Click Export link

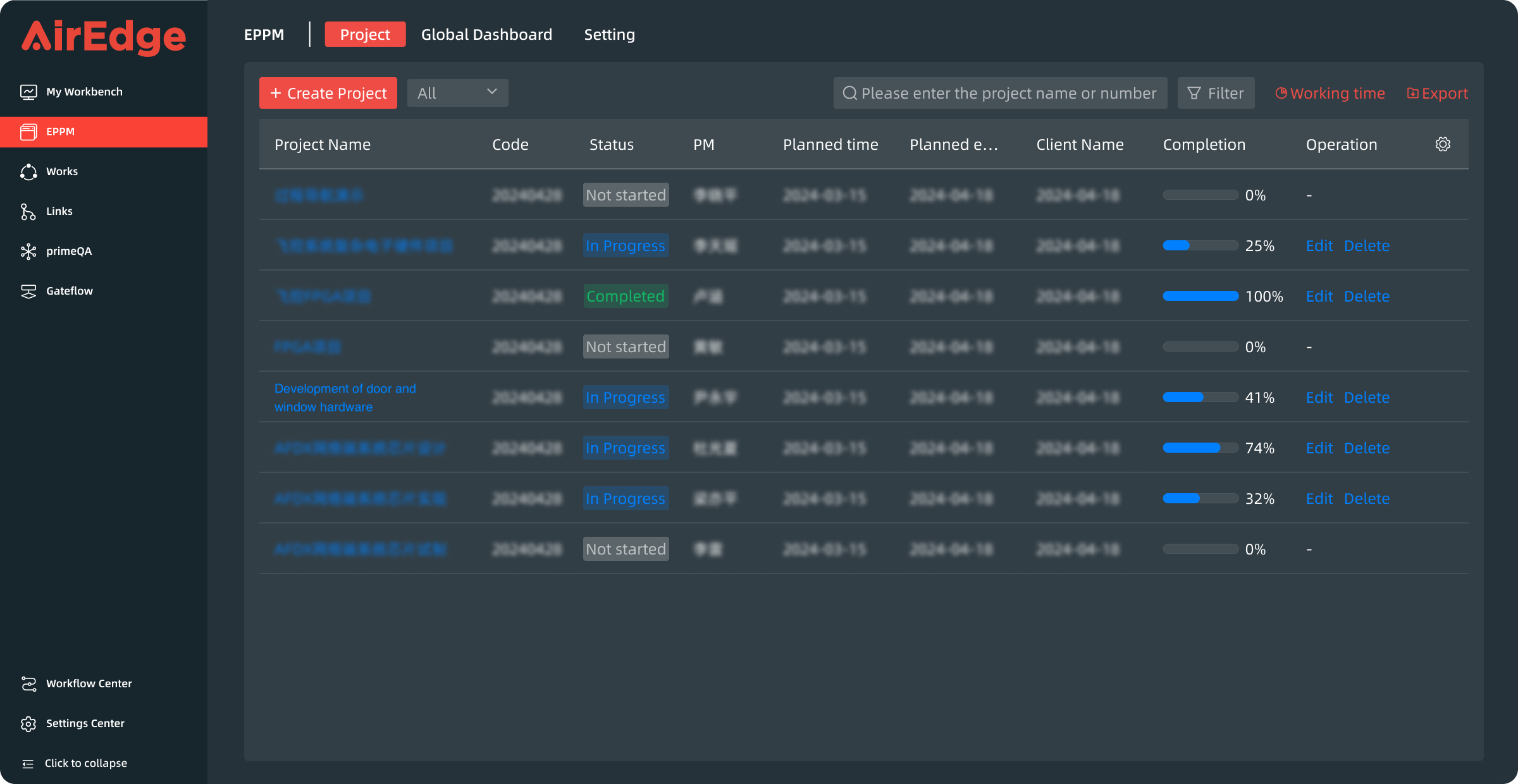tap(1437, 93)
